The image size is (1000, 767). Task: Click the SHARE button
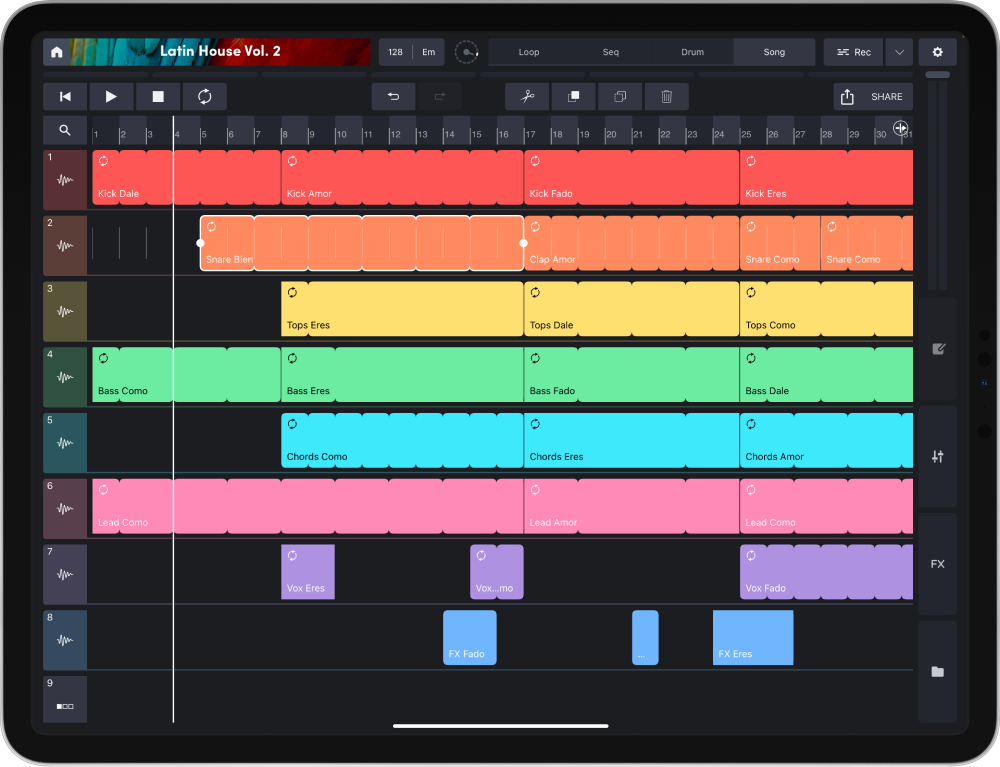[872, 96]
